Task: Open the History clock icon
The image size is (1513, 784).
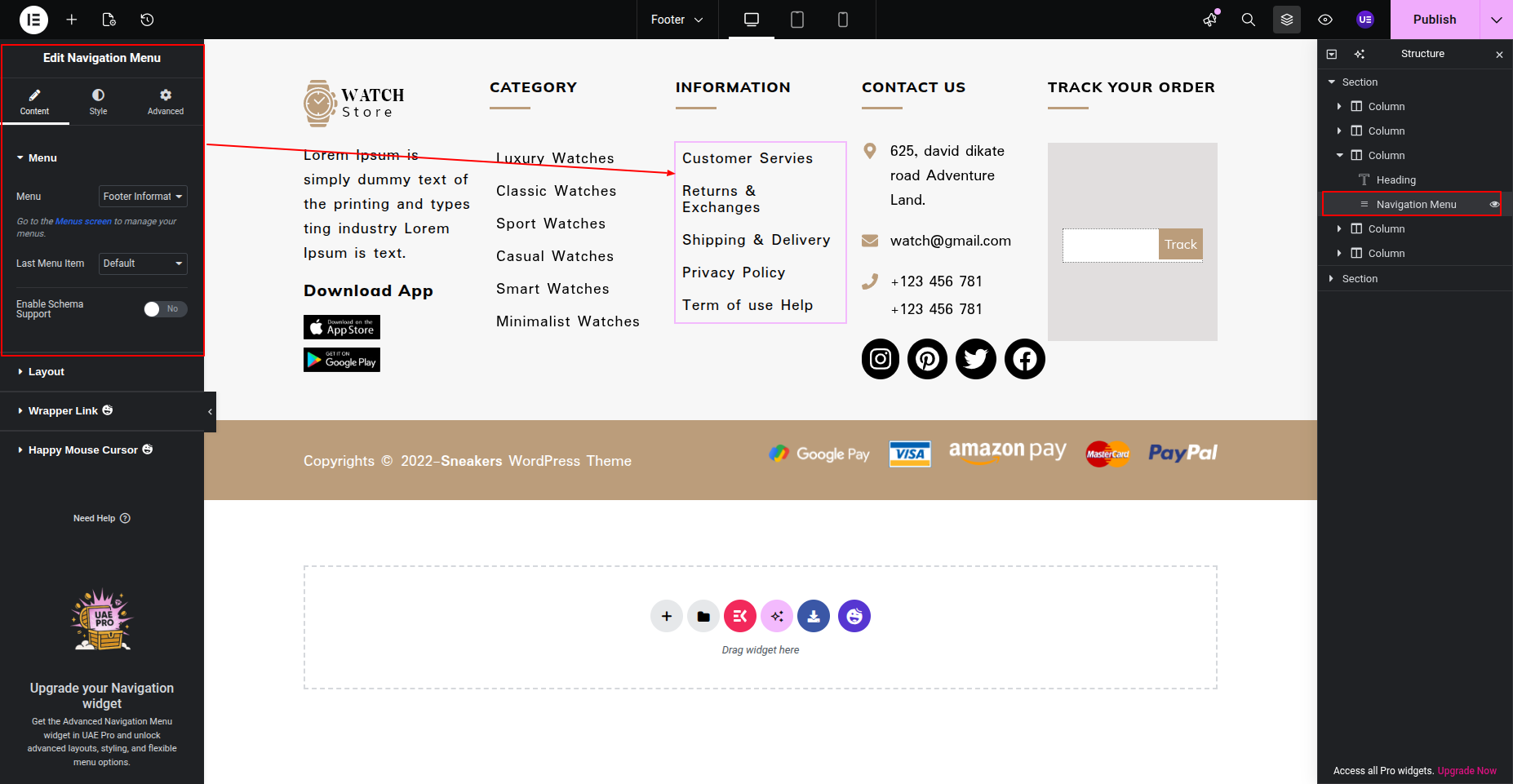Action: [147, 20]
